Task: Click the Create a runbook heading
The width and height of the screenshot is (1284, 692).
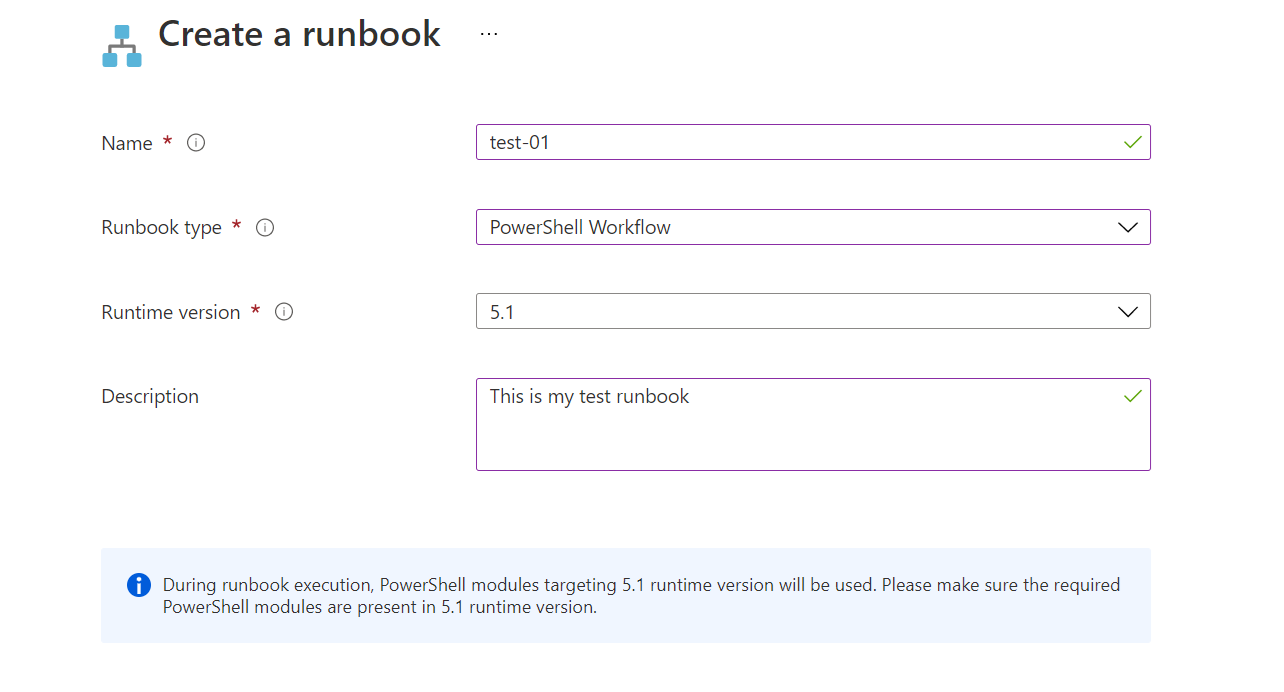Action: point(298,35)
